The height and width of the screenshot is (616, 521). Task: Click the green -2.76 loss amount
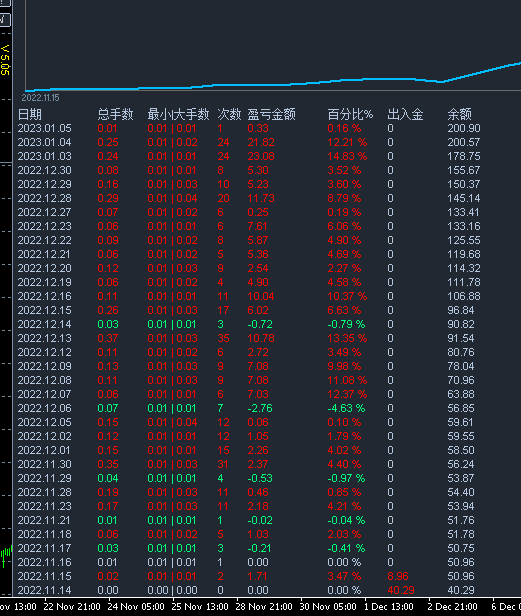point(260,408)
